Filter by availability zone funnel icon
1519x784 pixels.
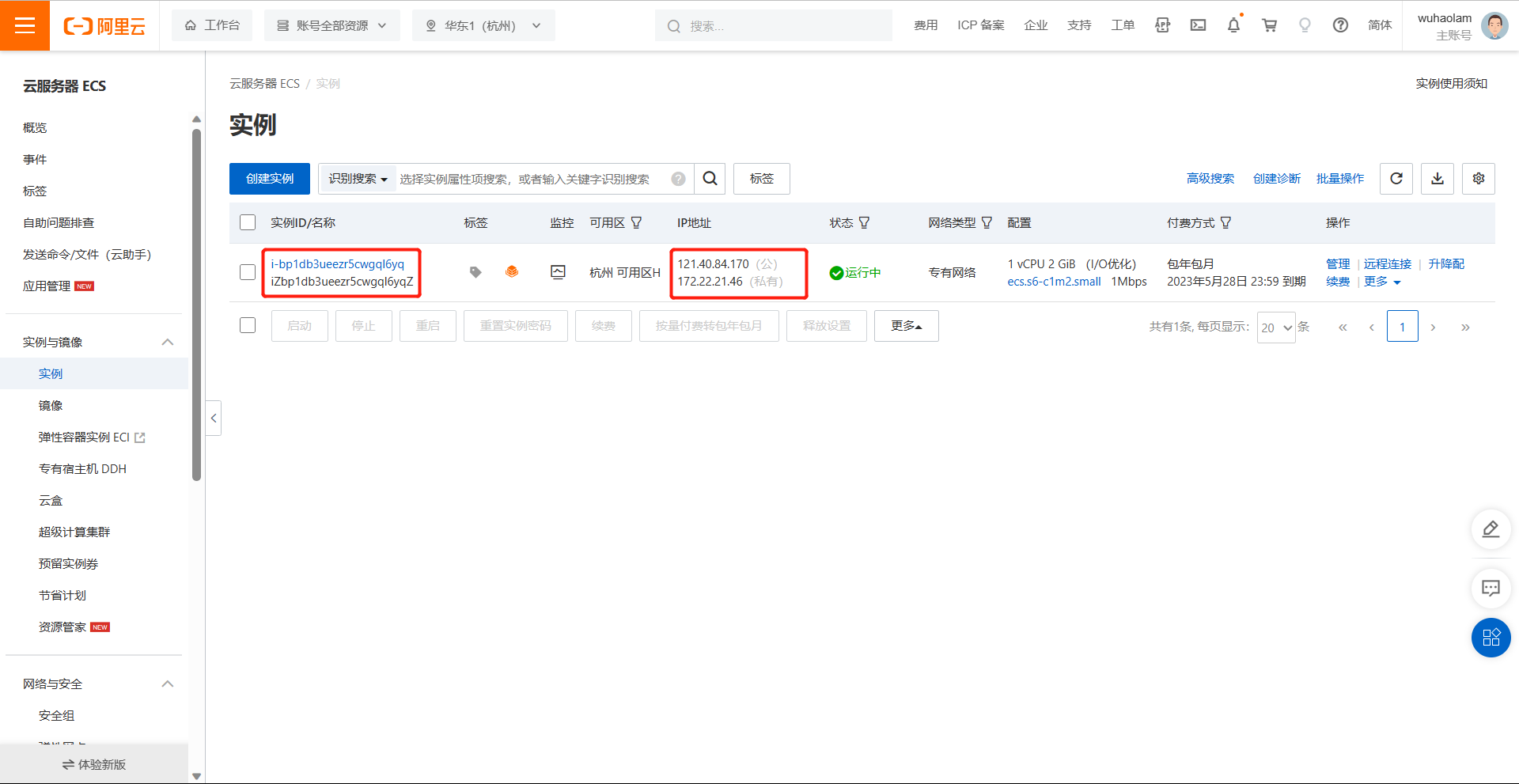(636, 223)
